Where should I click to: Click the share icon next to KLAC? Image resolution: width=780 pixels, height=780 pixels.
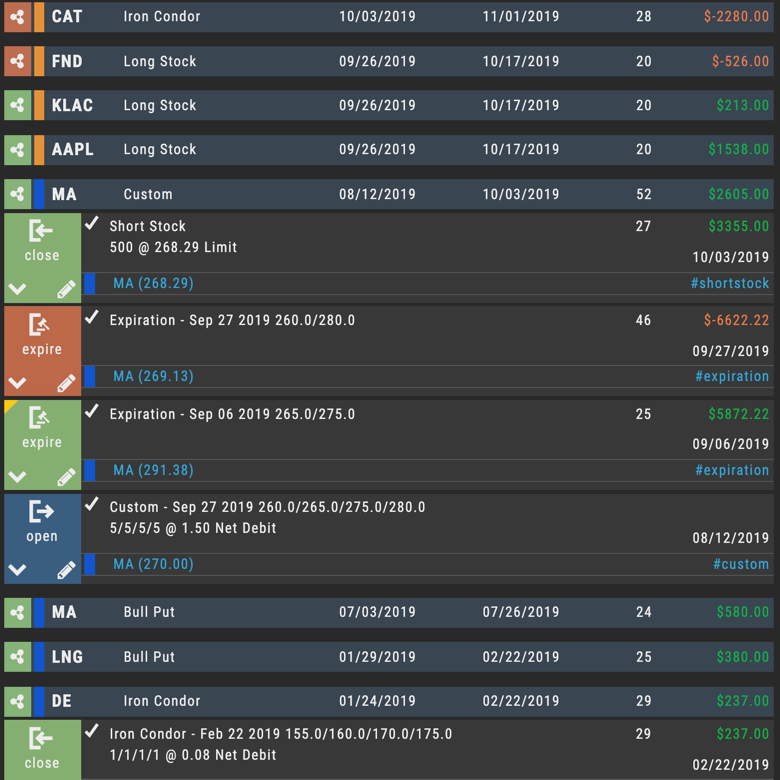coord(17,105)
